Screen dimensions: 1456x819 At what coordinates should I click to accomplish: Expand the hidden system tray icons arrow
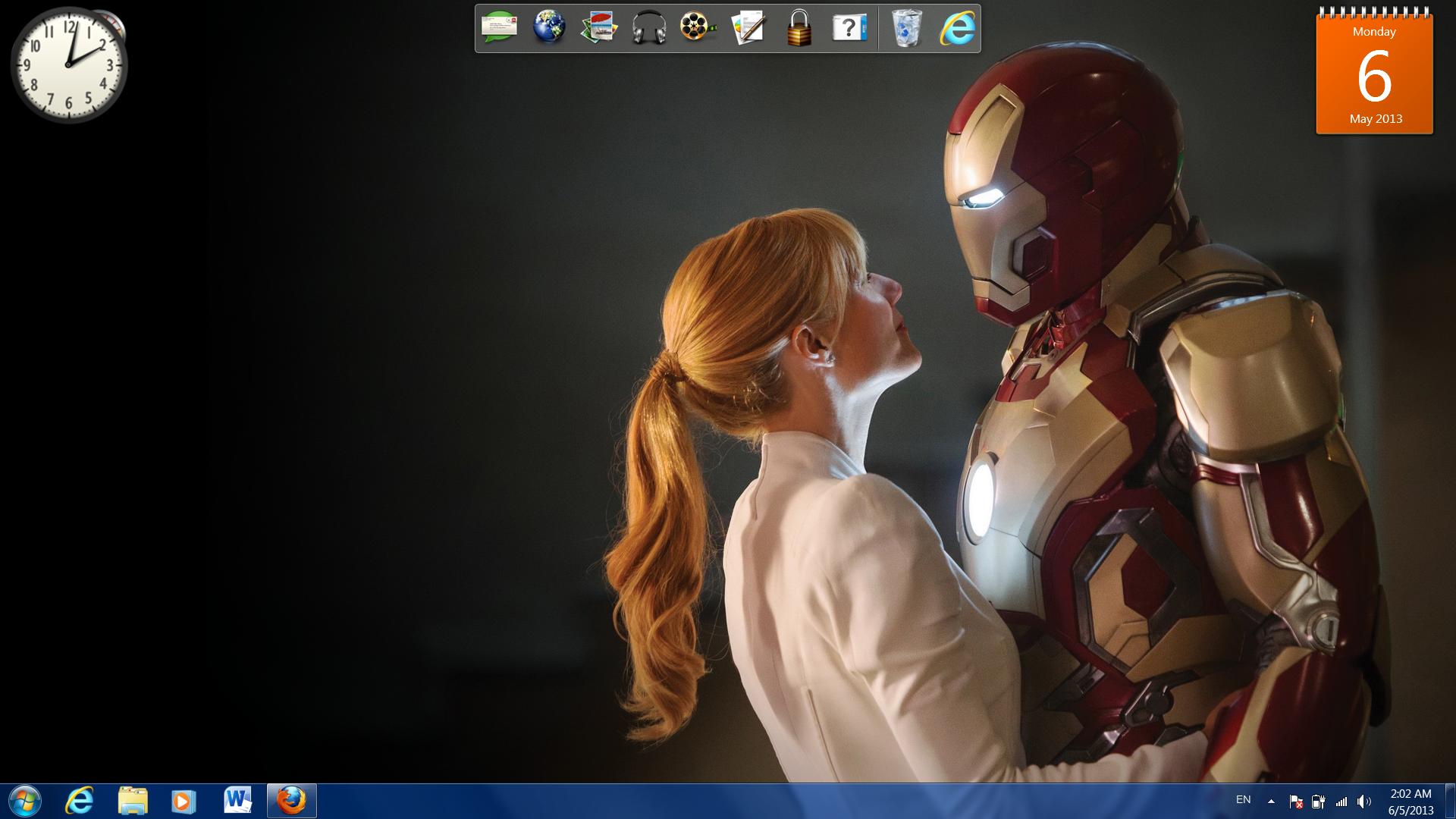pyautogui.click(x=1271, y=801)
